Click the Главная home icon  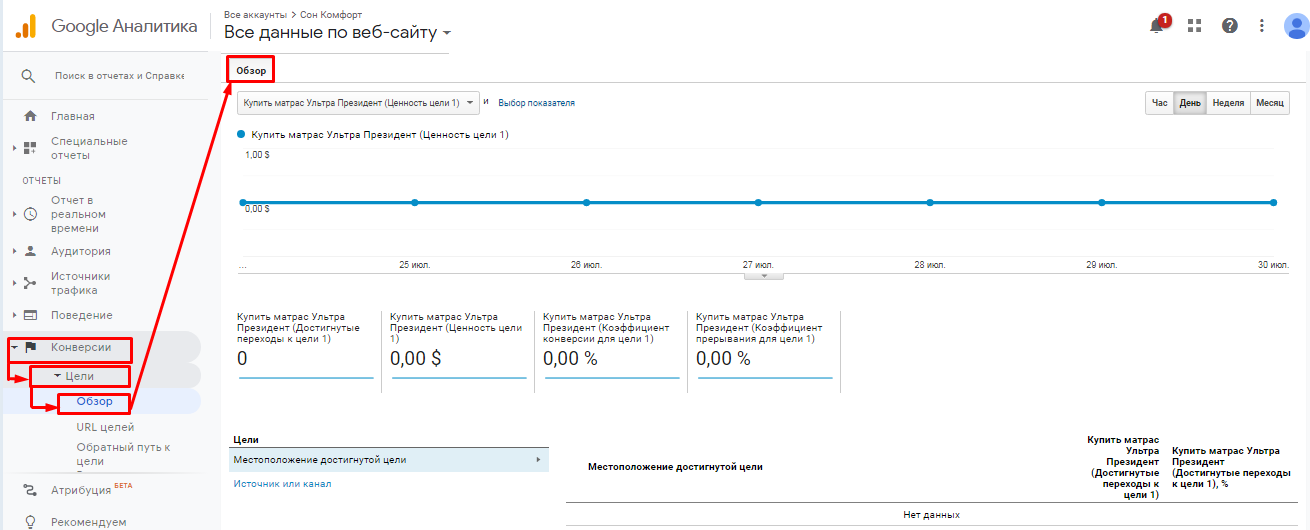click(x=30, y=116)
